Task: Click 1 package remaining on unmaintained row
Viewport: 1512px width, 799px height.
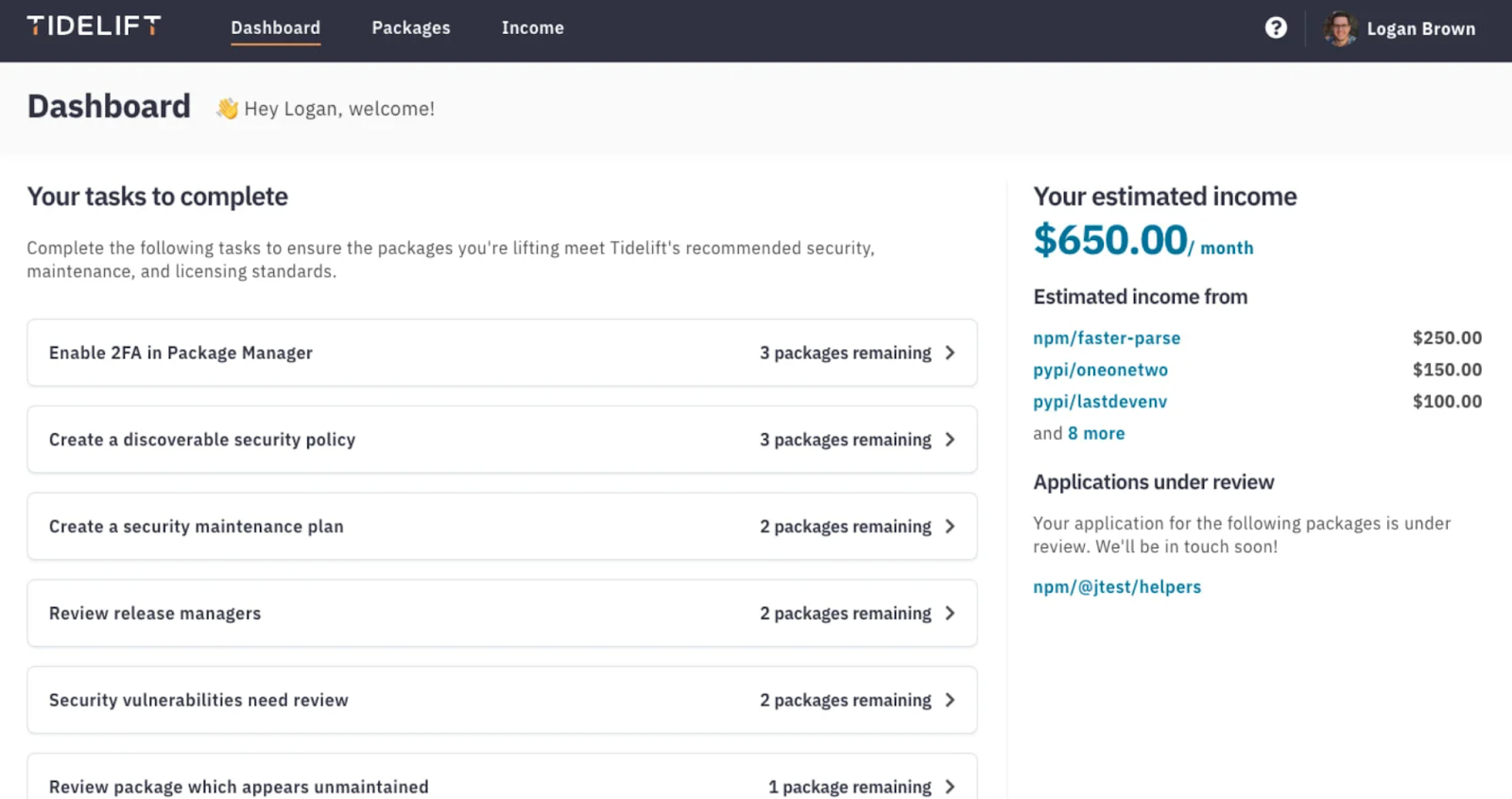Action: [850, 787]
